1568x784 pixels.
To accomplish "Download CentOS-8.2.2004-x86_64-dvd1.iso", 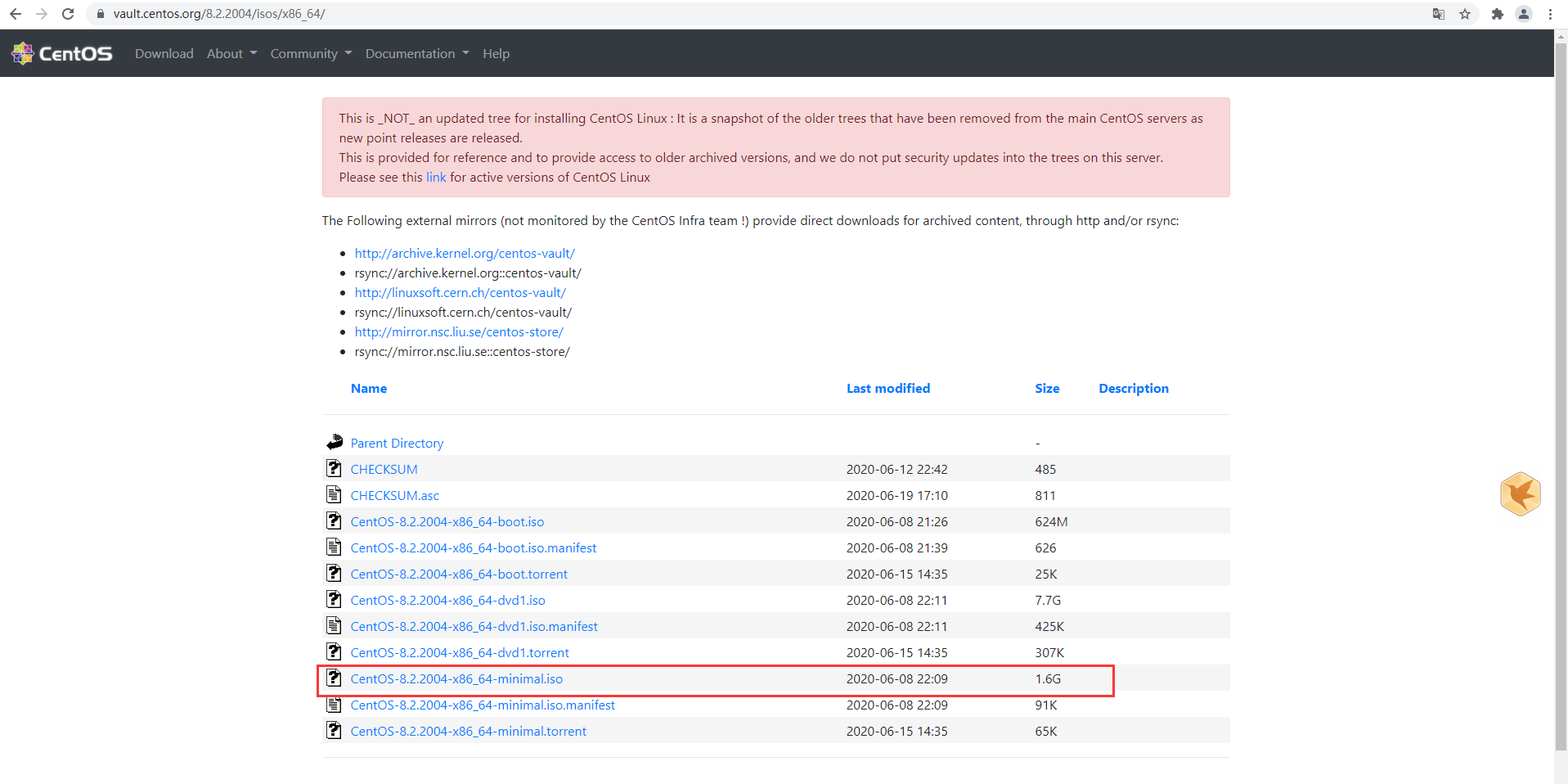I will (x=448, y=600).
